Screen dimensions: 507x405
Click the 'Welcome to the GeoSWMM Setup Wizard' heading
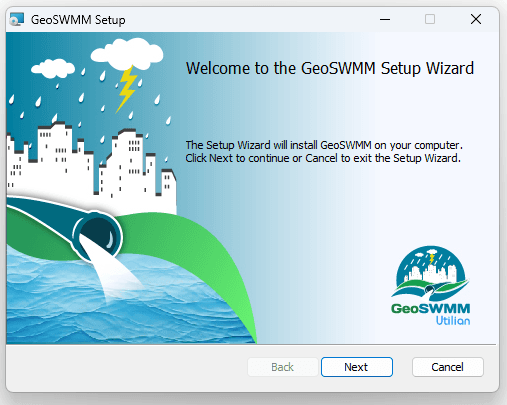[x=330, y=68]
